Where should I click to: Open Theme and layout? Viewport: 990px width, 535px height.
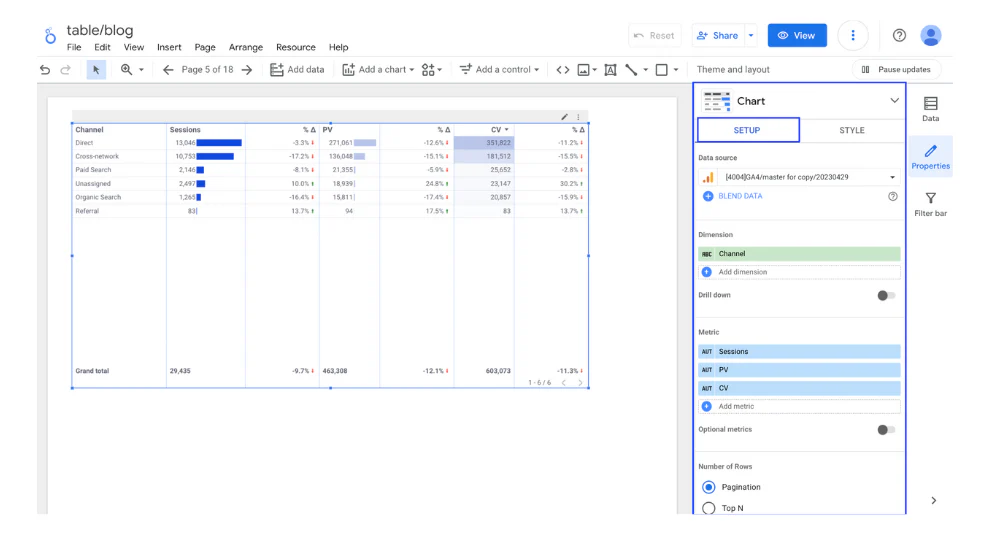point(733,69)
